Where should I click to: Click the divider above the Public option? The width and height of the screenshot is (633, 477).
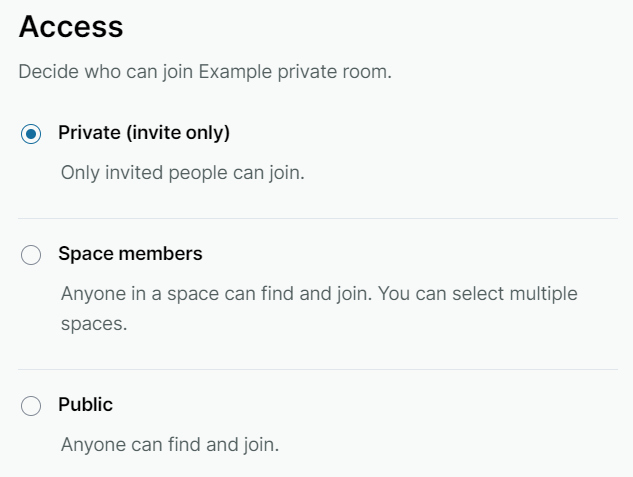point(318,369)
